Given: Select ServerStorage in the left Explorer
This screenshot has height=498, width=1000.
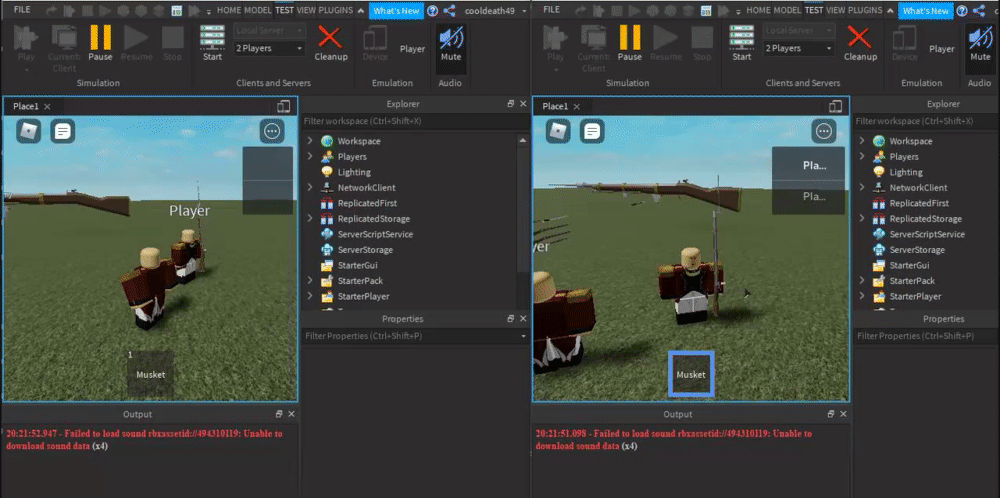Looking at the screenshot, I should coord(365,250).
